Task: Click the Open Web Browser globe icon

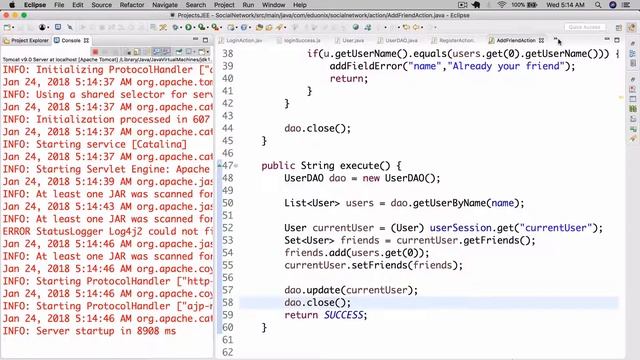Action: point(356,27)
